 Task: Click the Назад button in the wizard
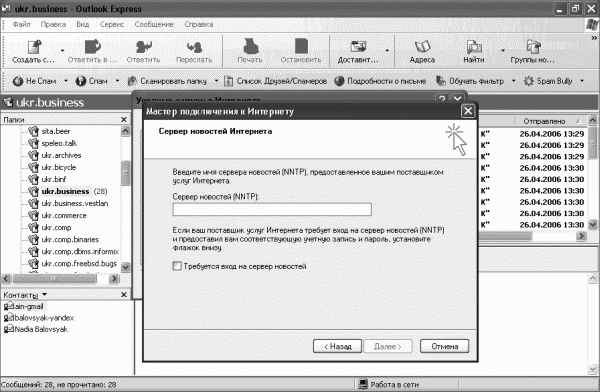[337, 346]
